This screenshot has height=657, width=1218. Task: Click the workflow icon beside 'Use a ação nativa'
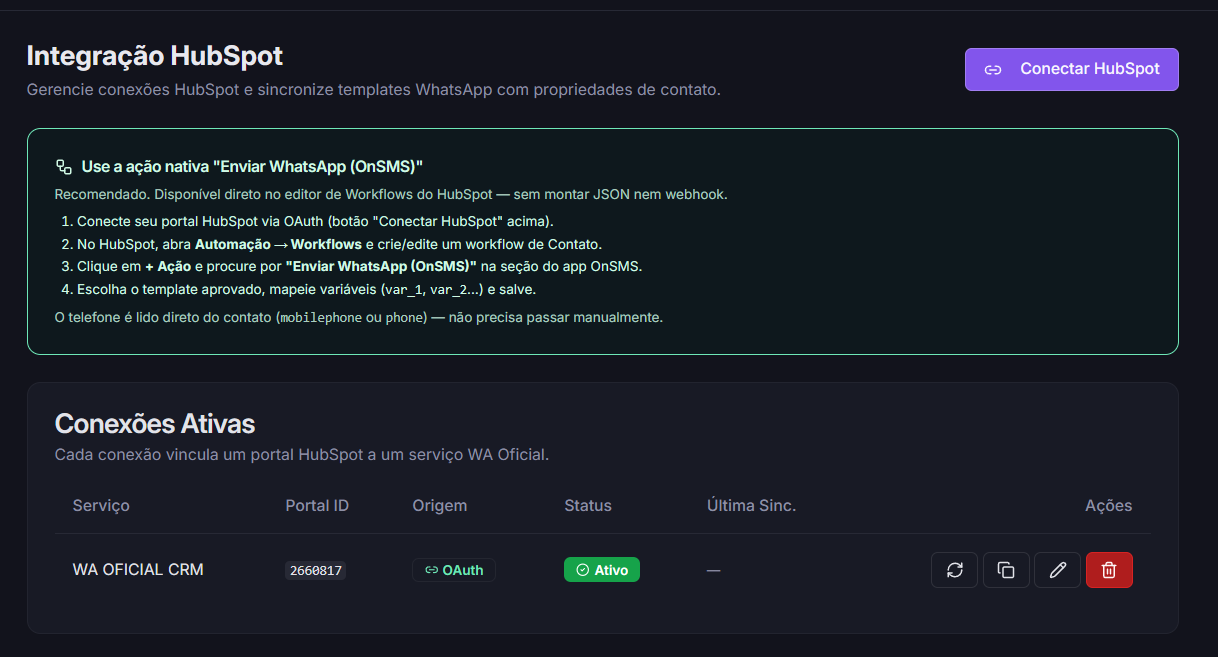64,167
